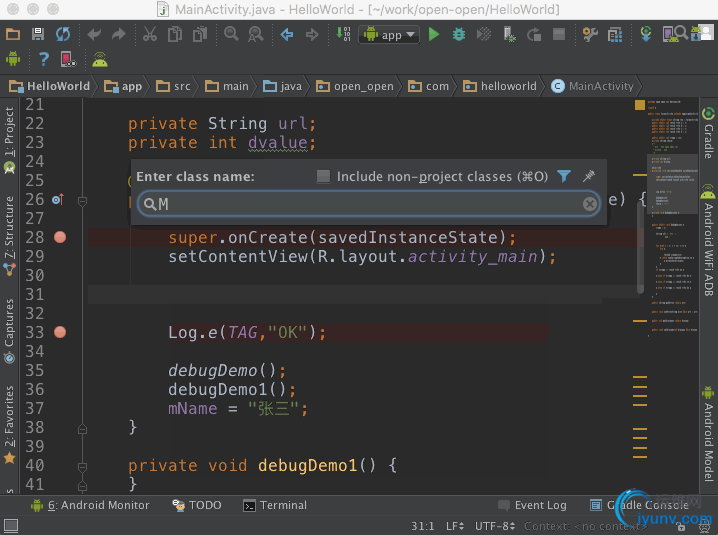Click the Copy icon in toolbar

coord(175,34)
